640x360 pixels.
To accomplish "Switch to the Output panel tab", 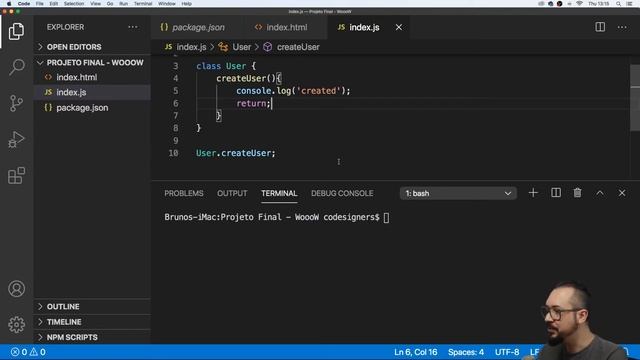I will [x=232, y=193].
